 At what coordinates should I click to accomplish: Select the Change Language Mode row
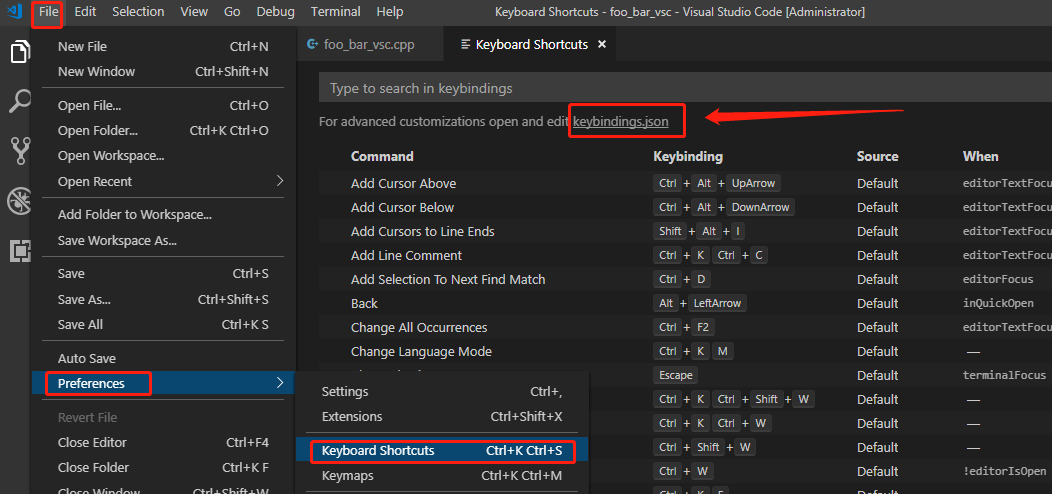coord(685,352)
